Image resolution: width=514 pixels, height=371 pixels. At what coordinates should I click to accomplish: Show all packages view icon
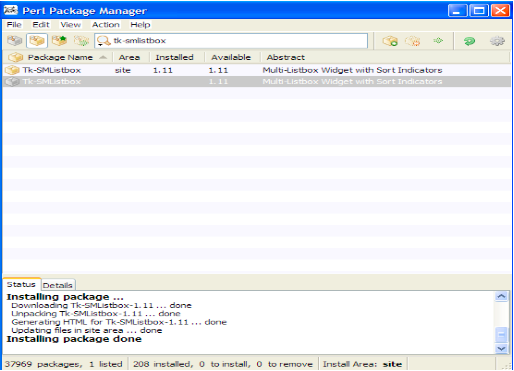pos(15,41)
